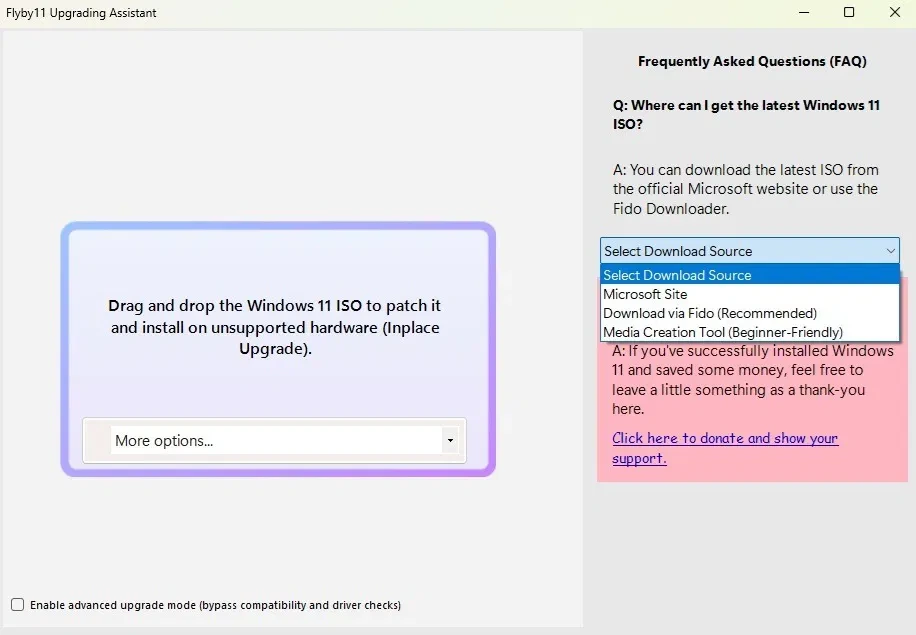The width and height of the screenshot is (916, 635).
Task: Select Microsoft Site download source
Action: tap(750, 294)
